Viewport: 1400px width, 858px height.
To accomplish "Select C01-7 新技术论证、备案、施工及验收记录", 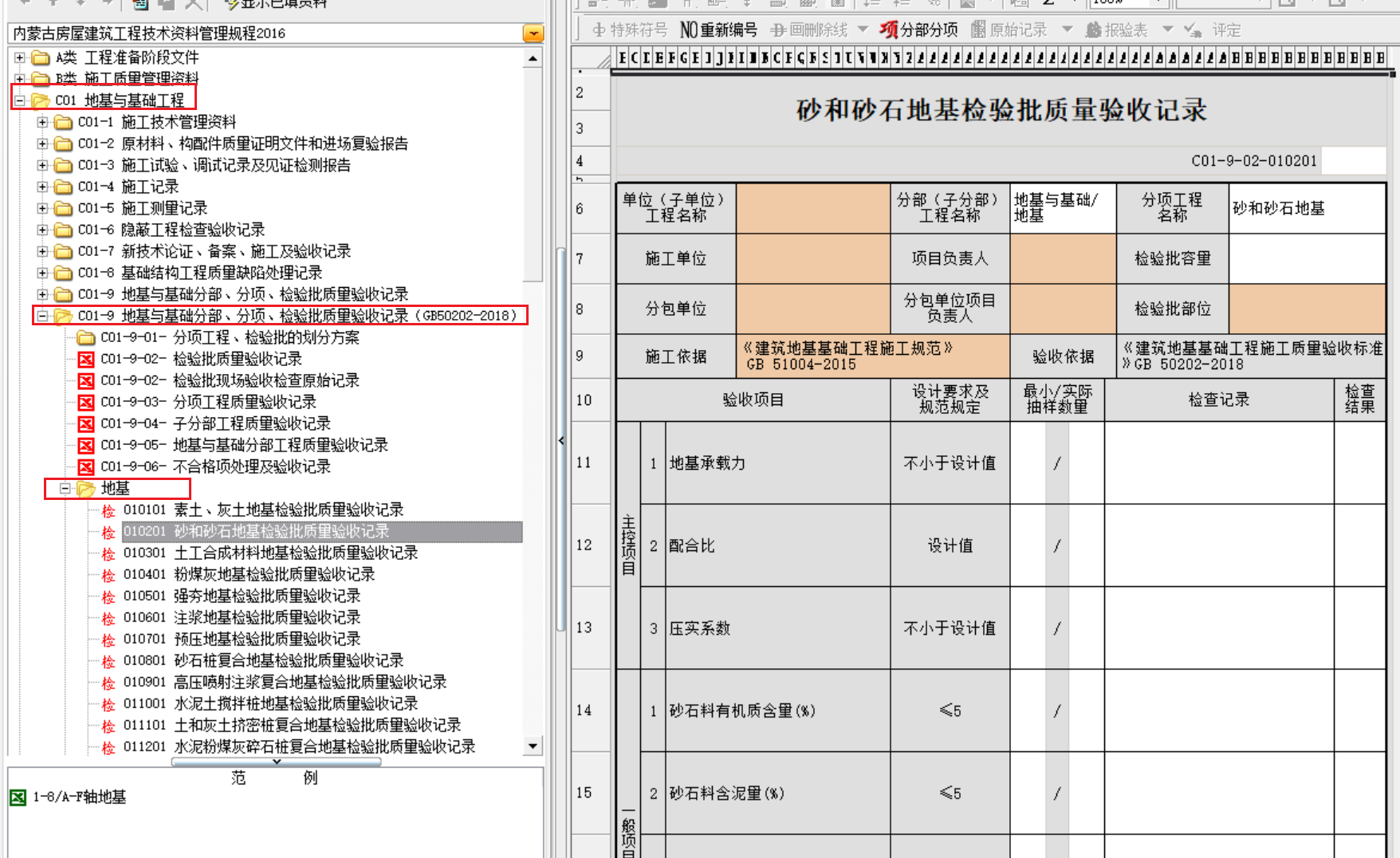I will click(214, 251).
